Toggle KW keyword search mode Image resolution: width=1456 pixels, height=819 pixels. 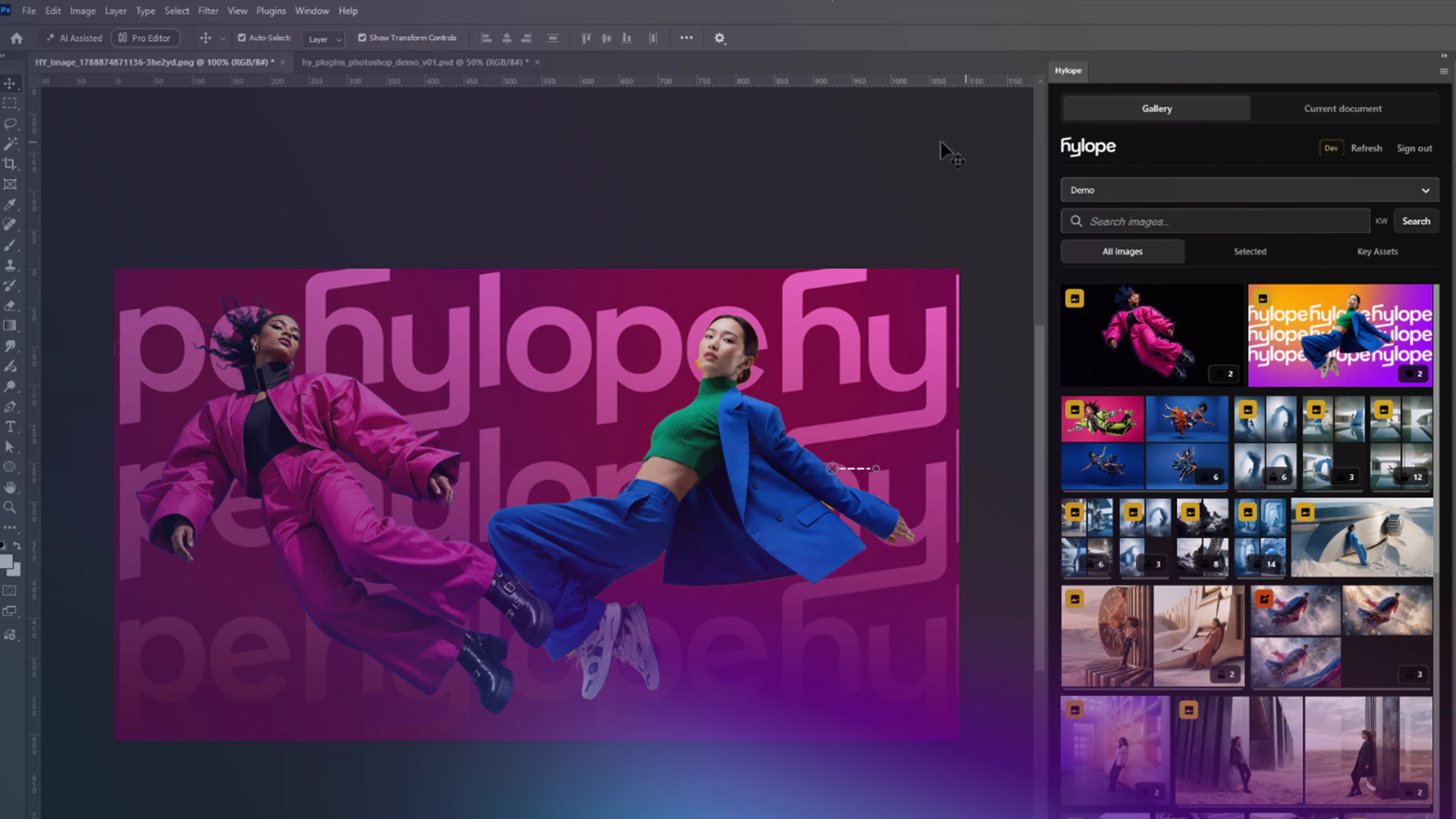[1382, 221]
